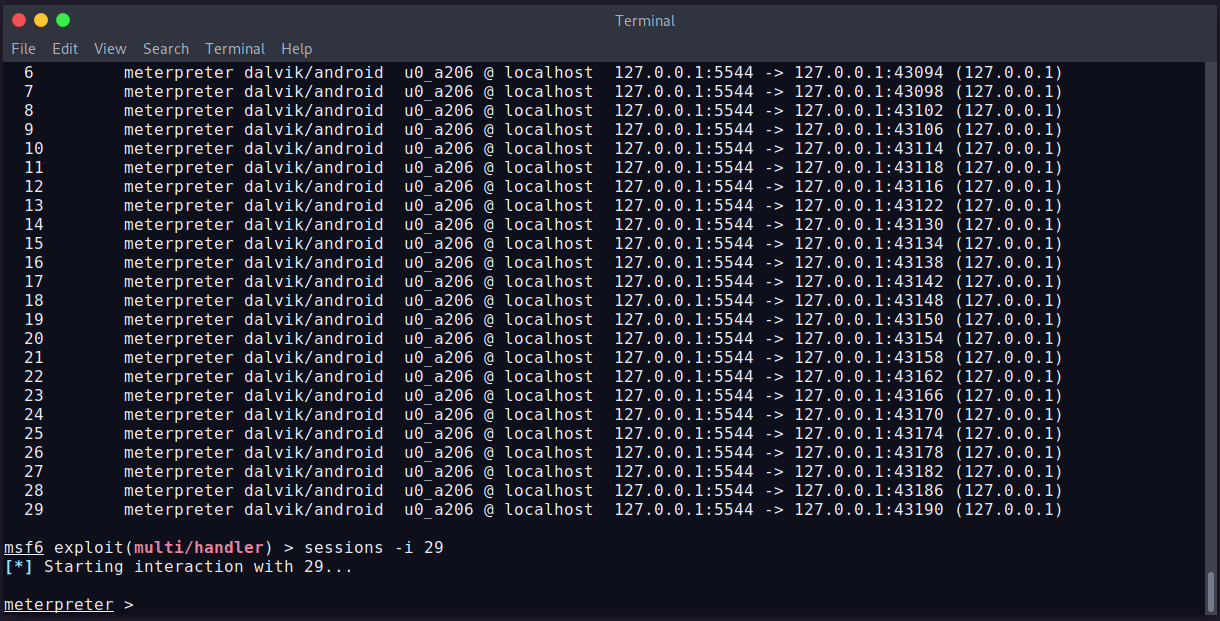Select port text 127.0.0.1:43098 in session 7
1220x621 pixels.
tap(869, 91)
